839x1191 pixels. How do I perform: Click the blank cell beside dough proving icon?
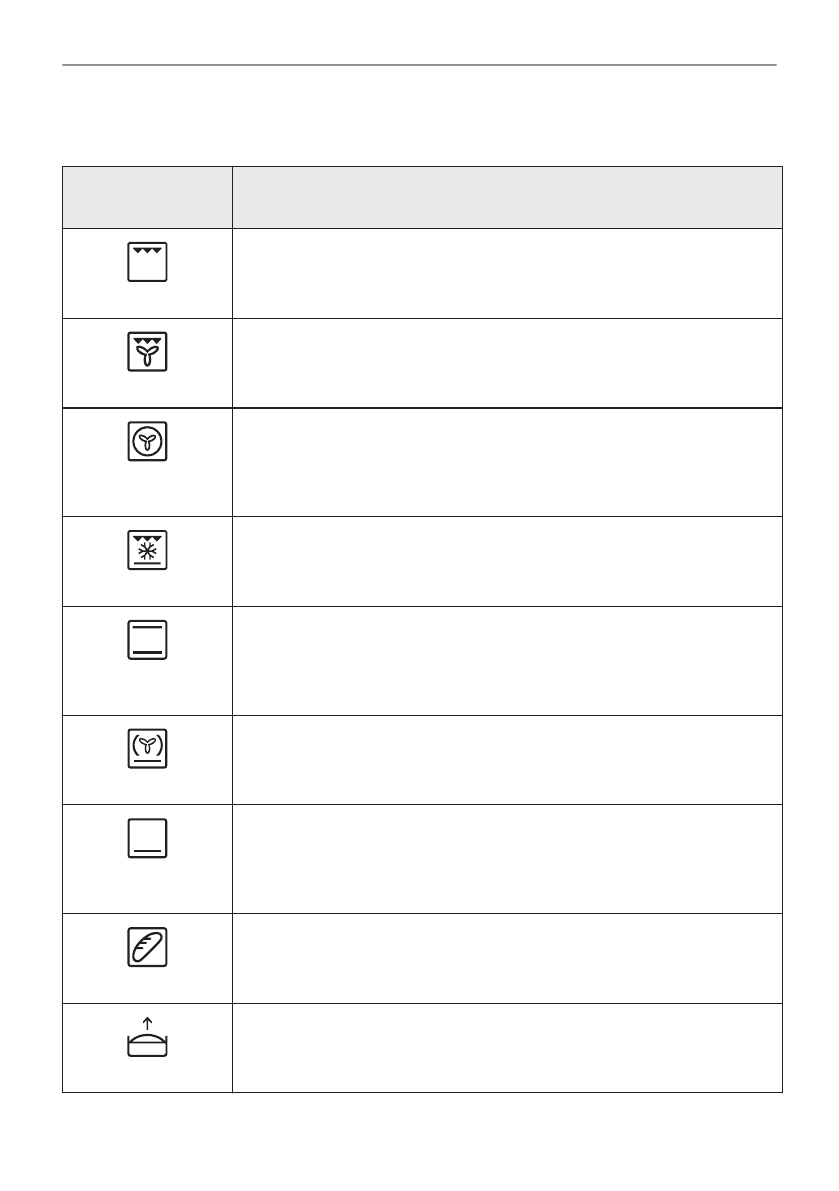(x=506, y=1047)
